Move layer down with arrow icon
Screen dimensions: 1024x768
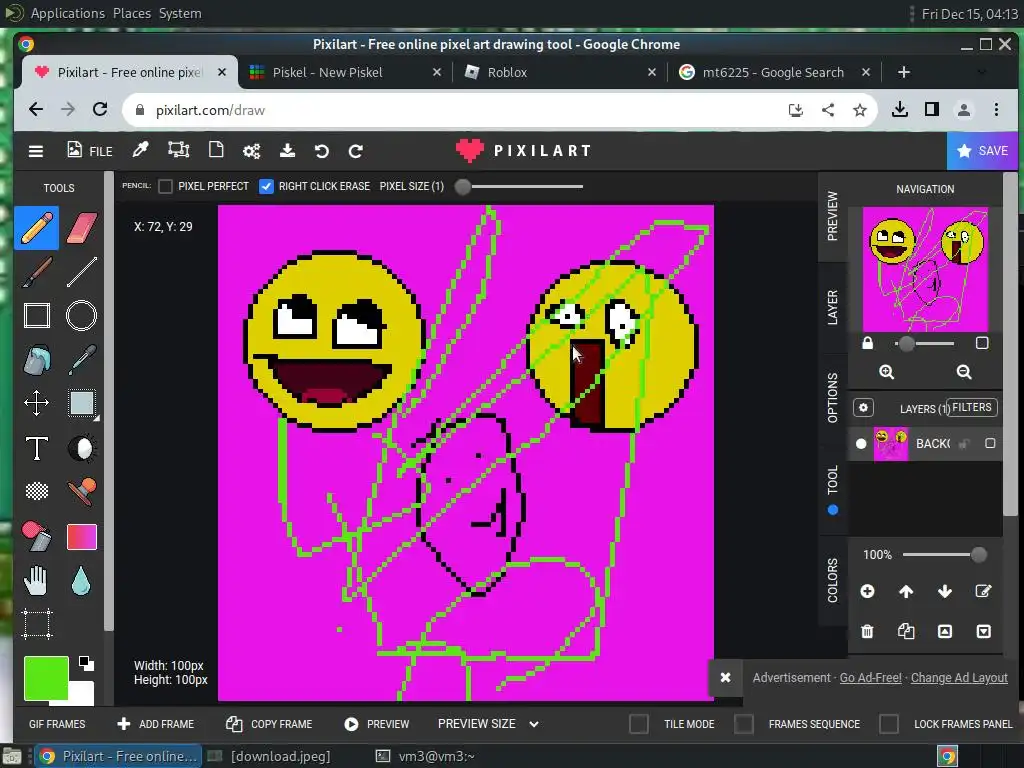944,591
